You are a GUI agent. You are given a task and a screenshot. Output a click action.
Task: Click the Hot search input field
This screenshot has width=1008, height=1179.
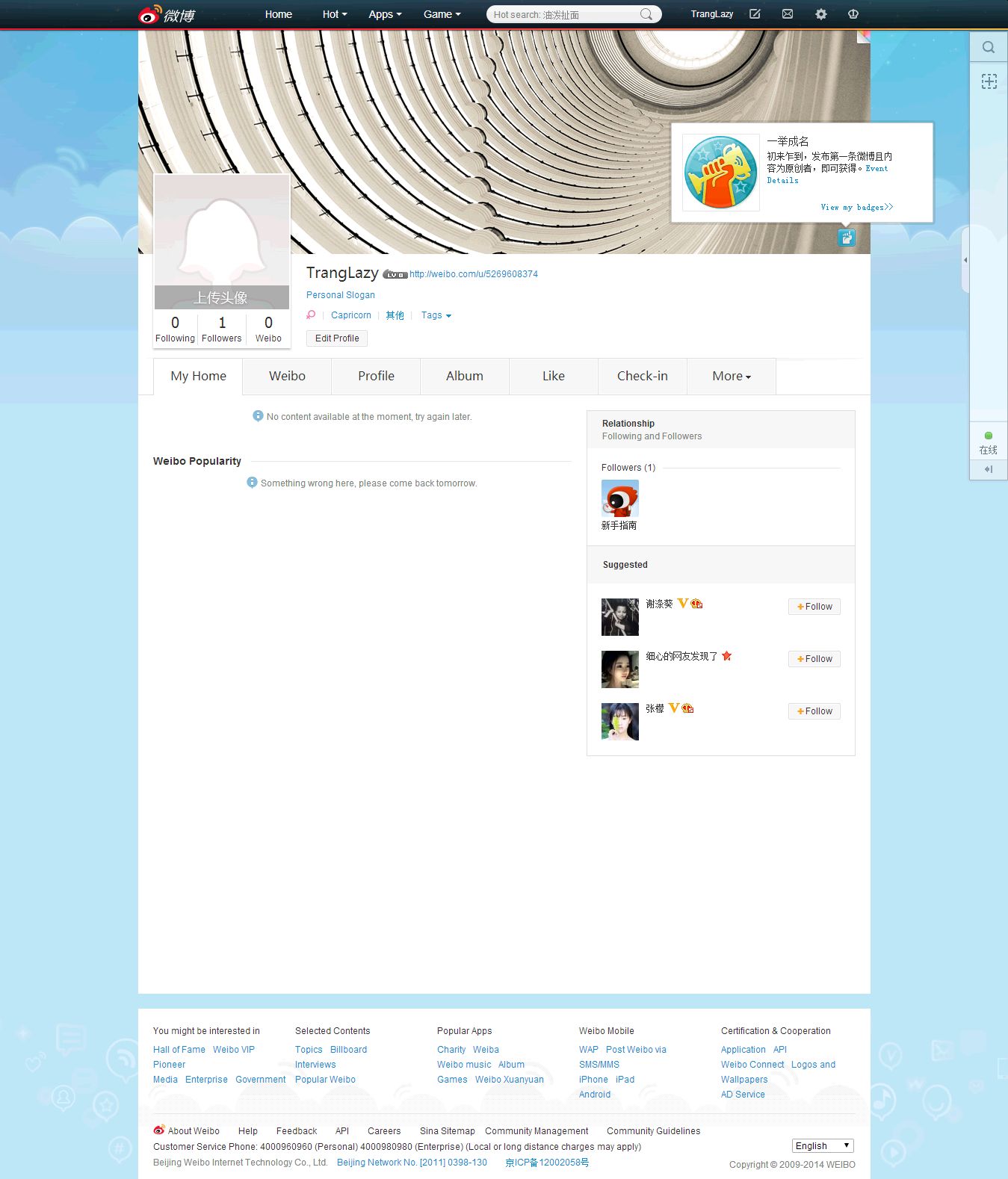tap(564, 14)
